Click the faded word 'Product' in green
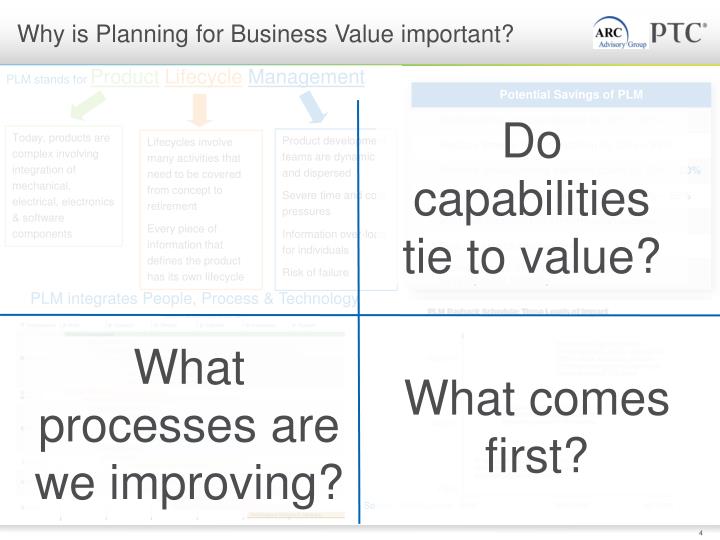 coord(125,77)
